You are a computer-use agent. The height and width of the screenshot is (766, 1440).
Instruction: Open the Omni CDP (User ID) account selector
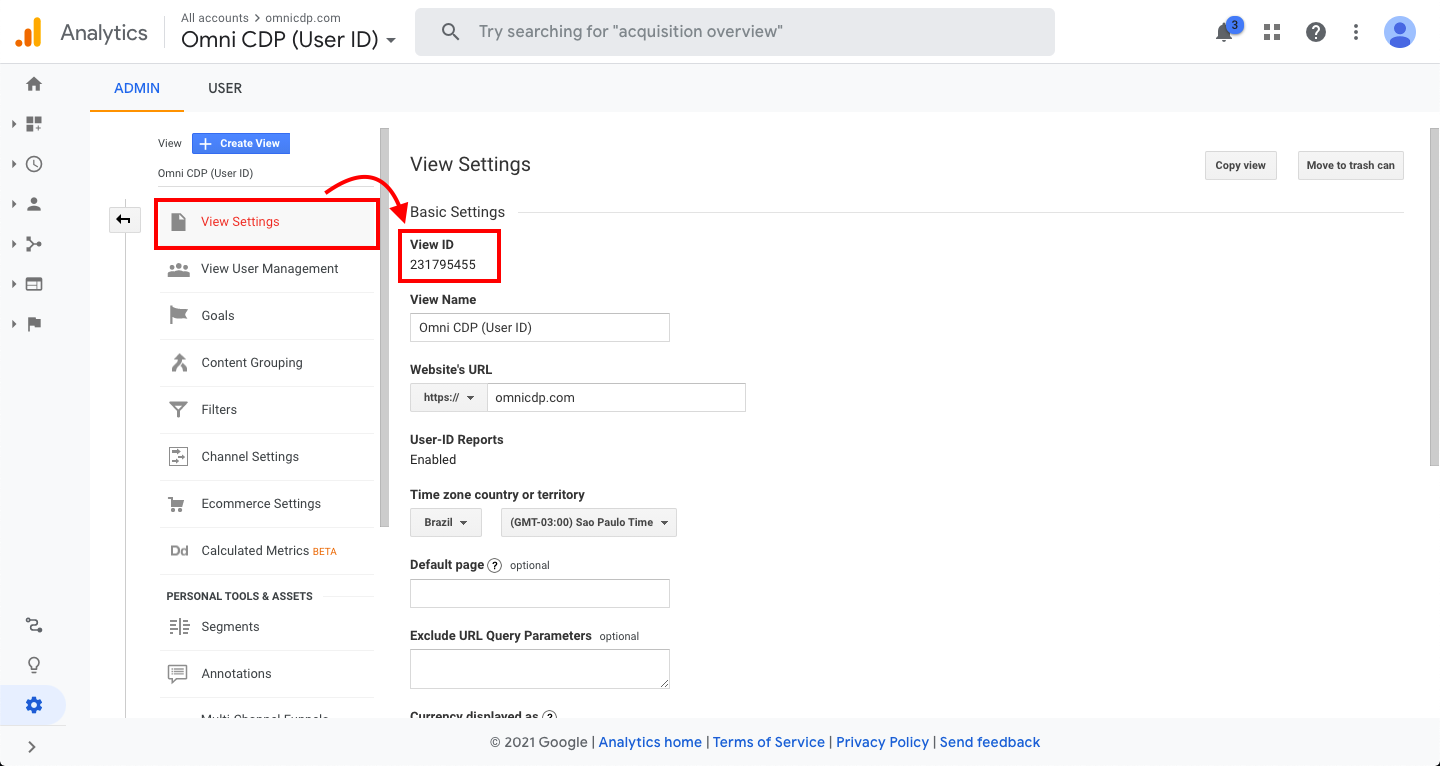coord(289,40)
